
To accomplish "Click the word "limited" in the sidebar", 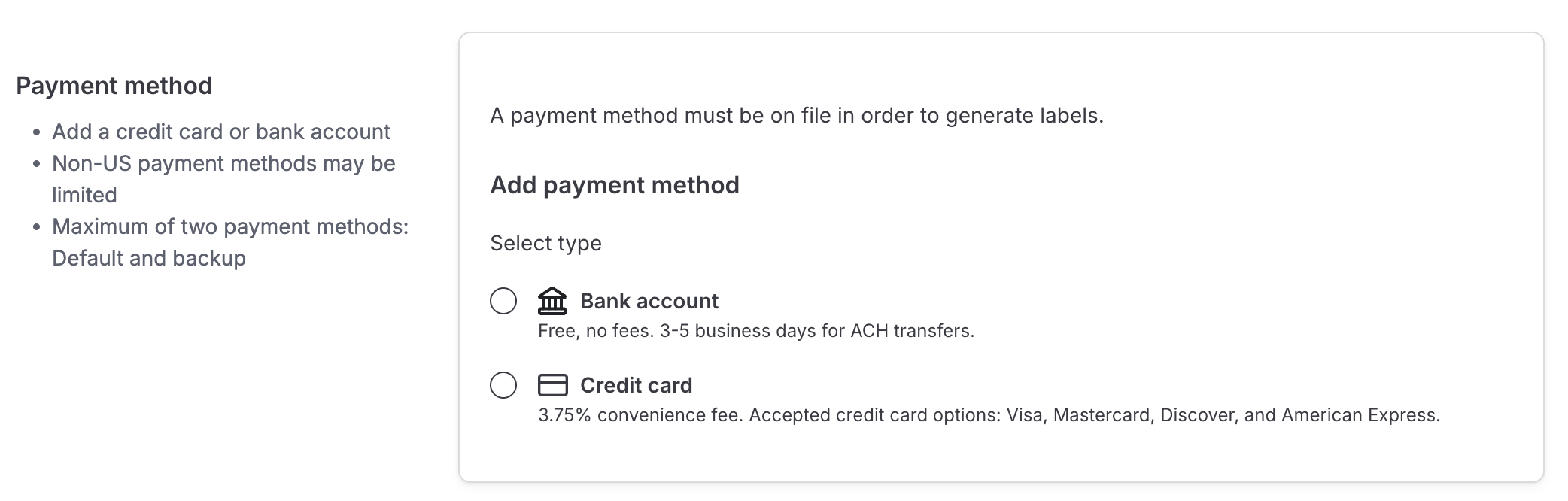I will [x=84, y=195].
